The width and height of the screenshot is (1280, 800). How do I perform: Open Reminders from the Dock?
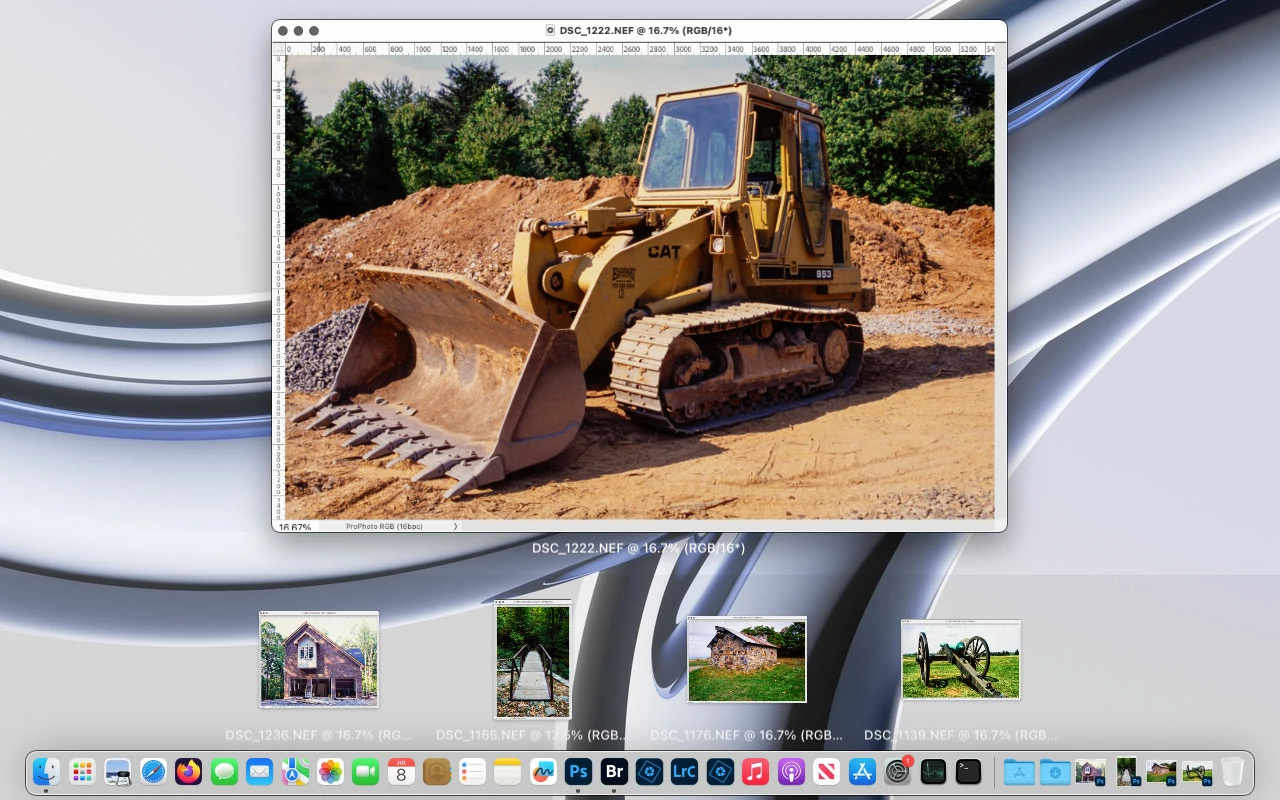point(472,772)
